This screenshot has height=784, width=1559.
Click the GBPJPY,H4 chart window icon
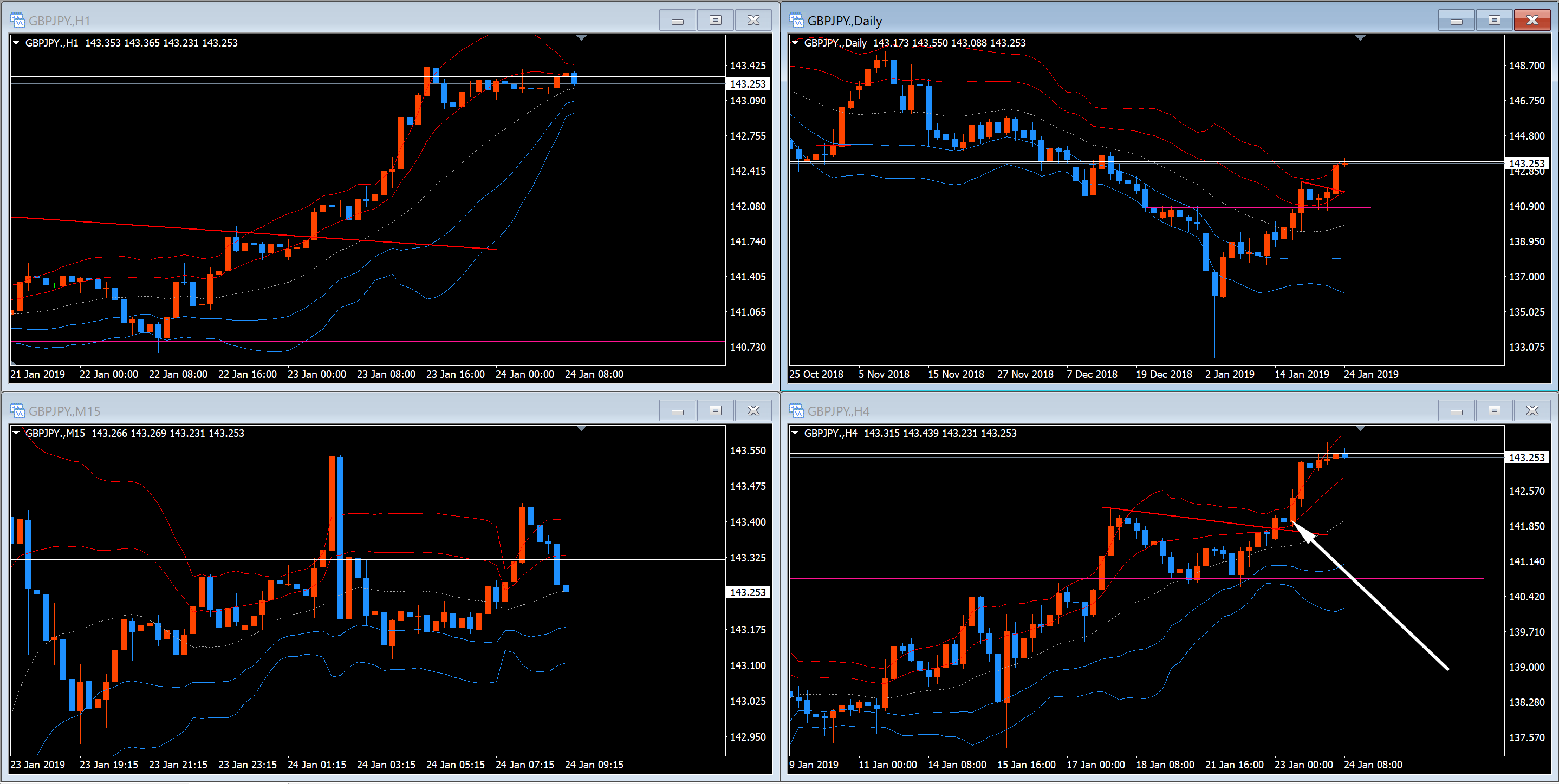tap(796, 411)
